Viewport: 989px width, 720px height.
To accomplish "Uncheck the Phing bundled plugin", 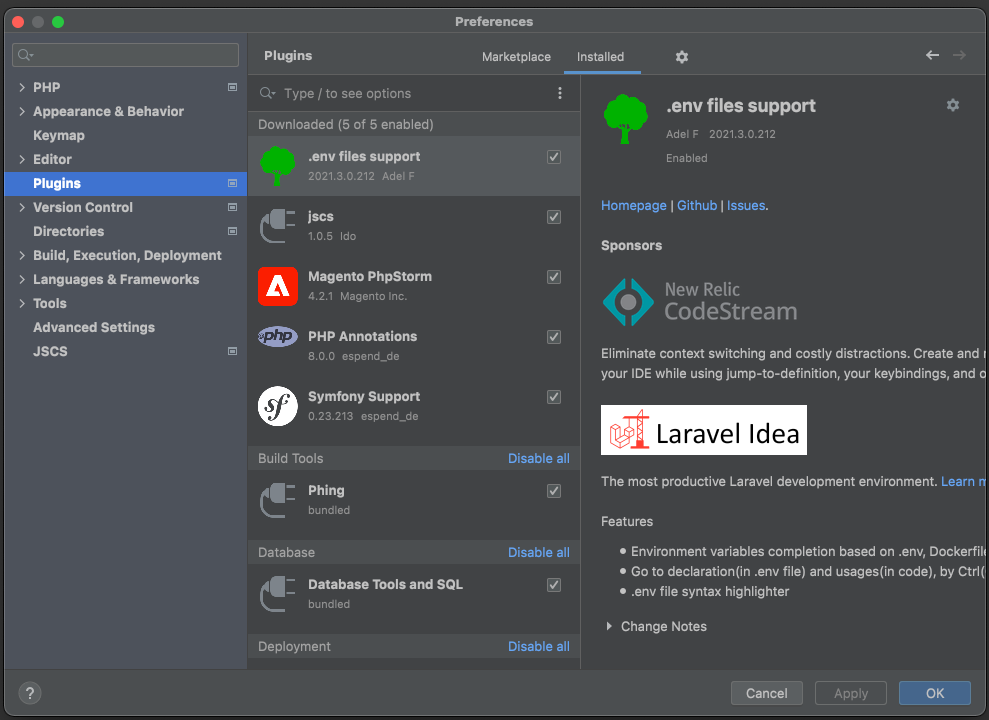I will point(554,491).
